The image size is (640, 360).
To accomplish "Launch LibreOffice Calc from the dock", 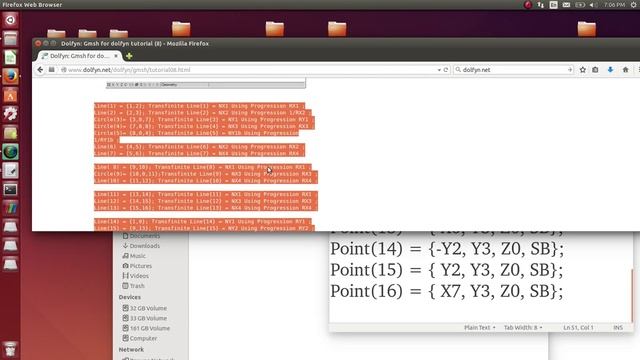I will click(x=10, y=58).
